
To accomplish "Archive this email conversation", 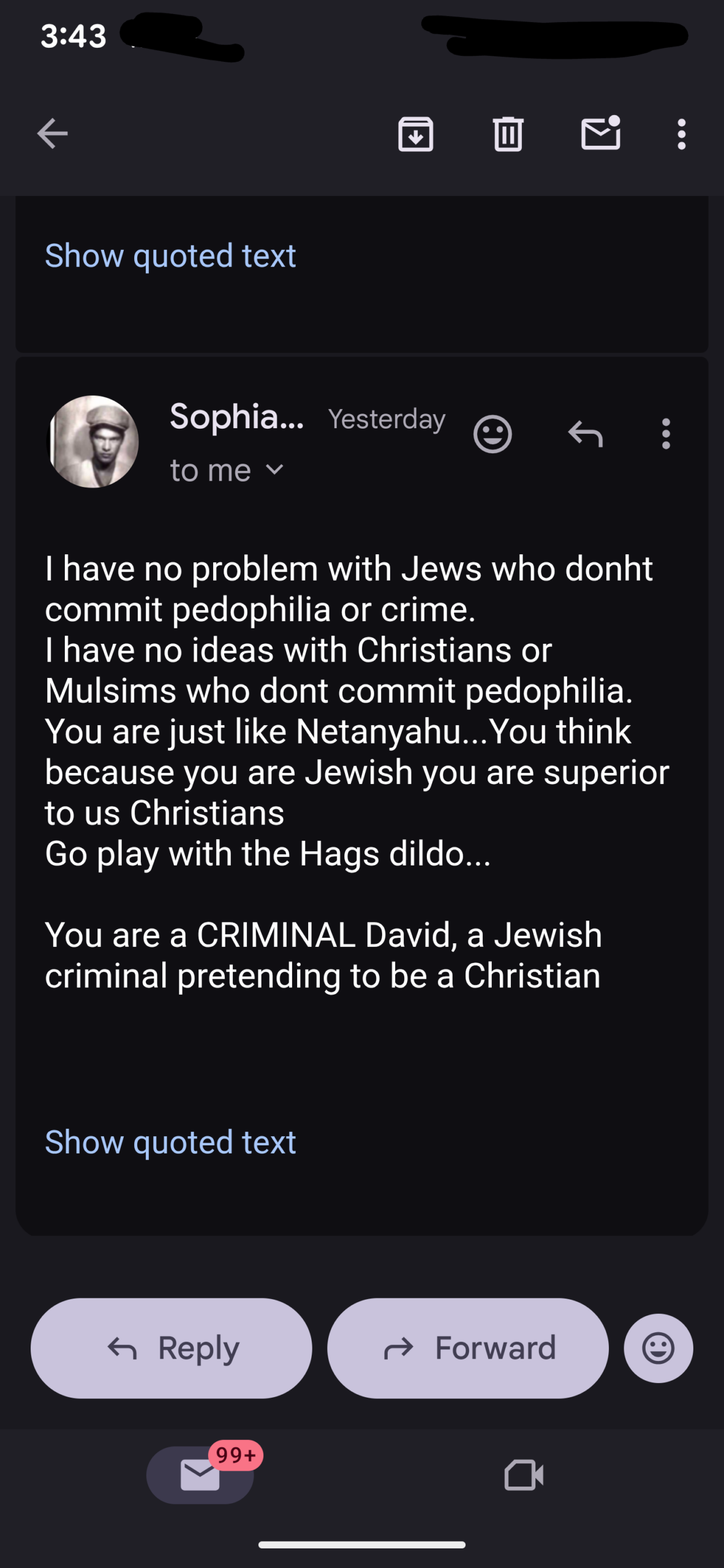I will pyautogui.click(x=416, y=134).
